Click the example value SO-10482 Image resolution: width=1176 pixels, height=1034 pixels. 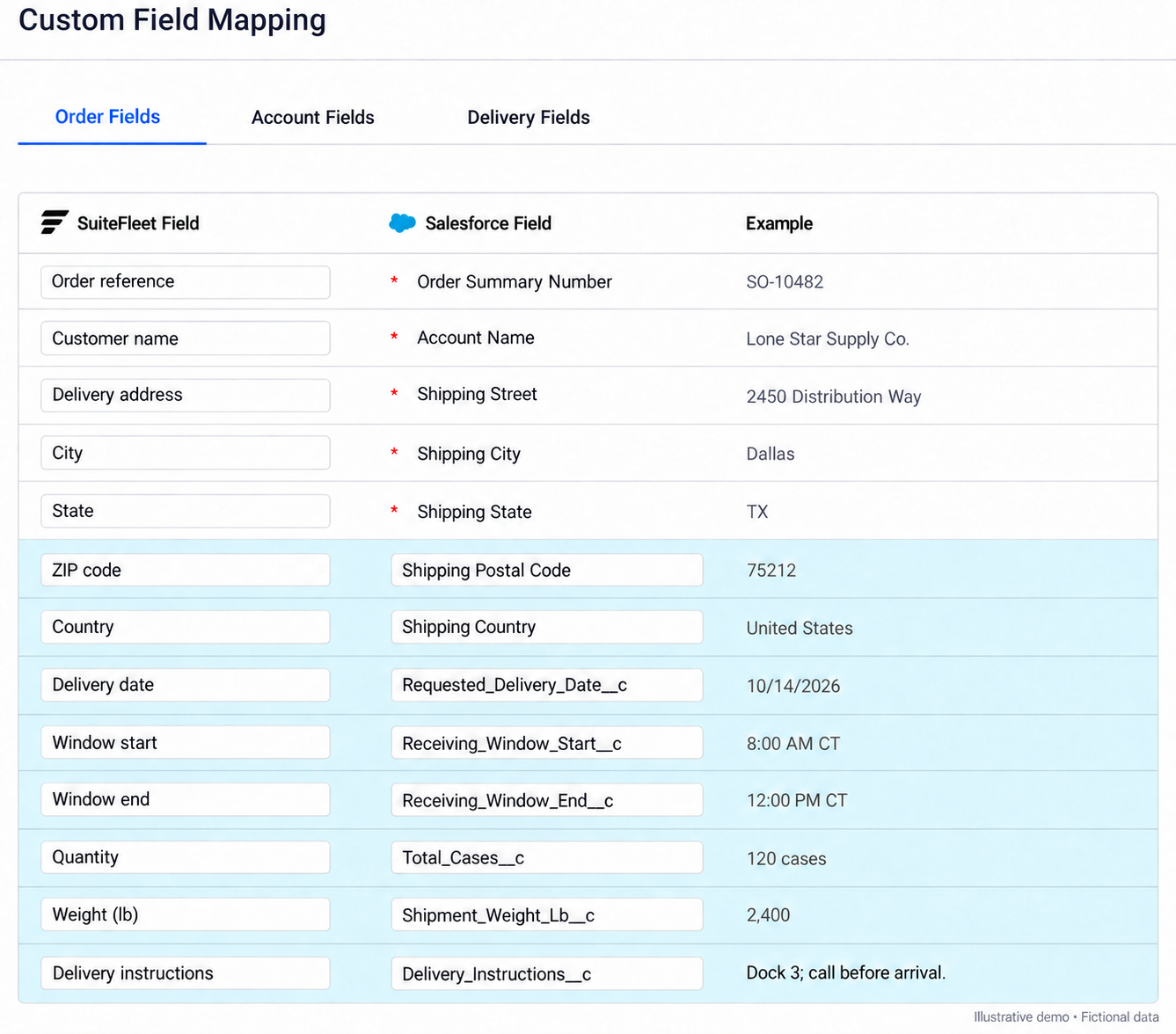(x=785, y=282)
